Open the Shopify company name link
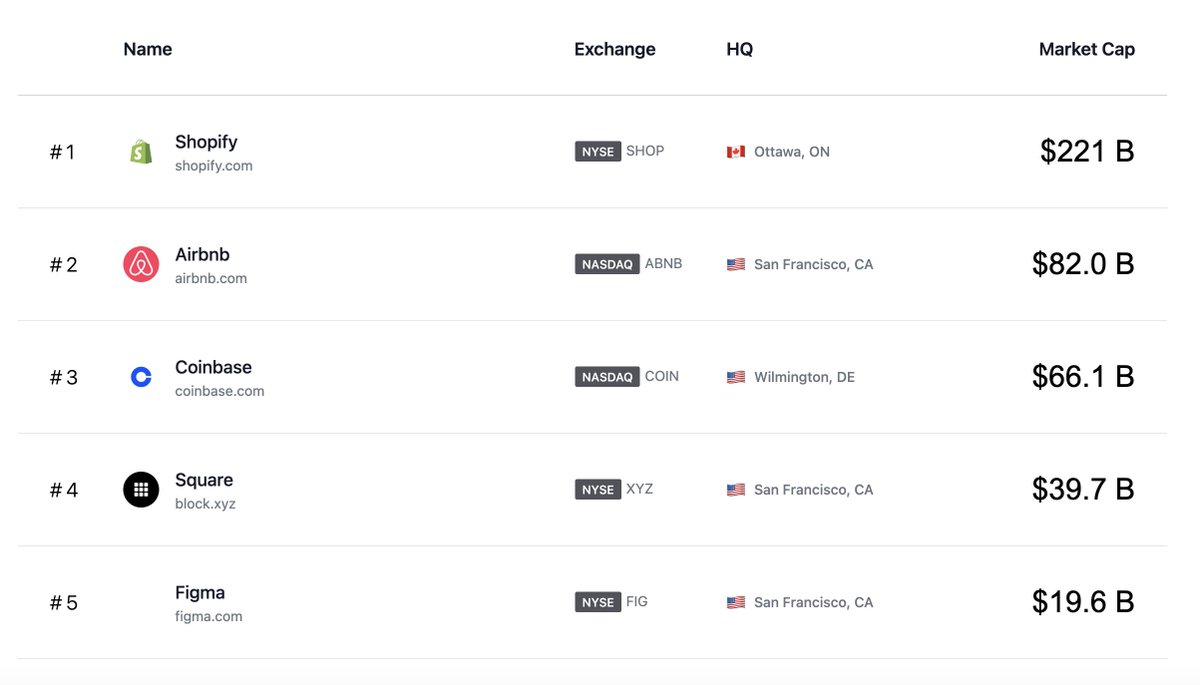 [x=206, y=142]
